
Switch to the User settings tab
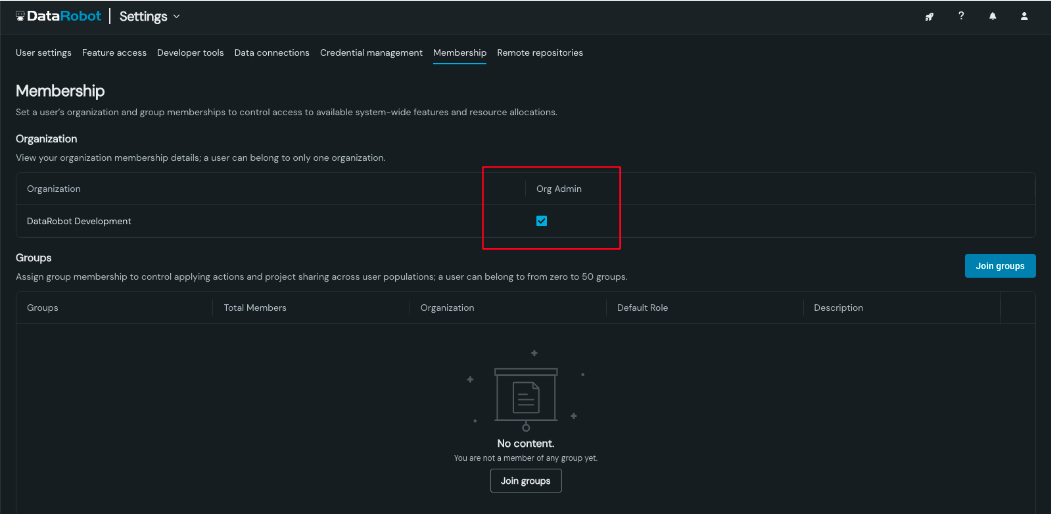[x=43, y=53]
